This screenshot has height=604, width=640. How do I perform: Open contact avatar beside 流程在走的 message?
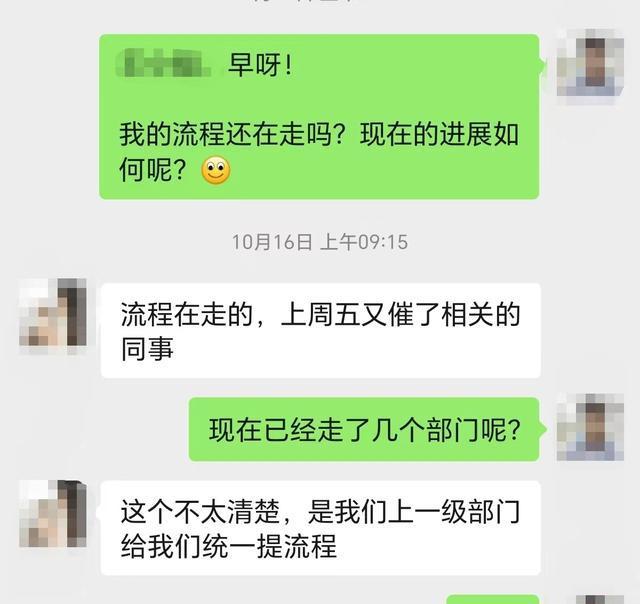53,312
